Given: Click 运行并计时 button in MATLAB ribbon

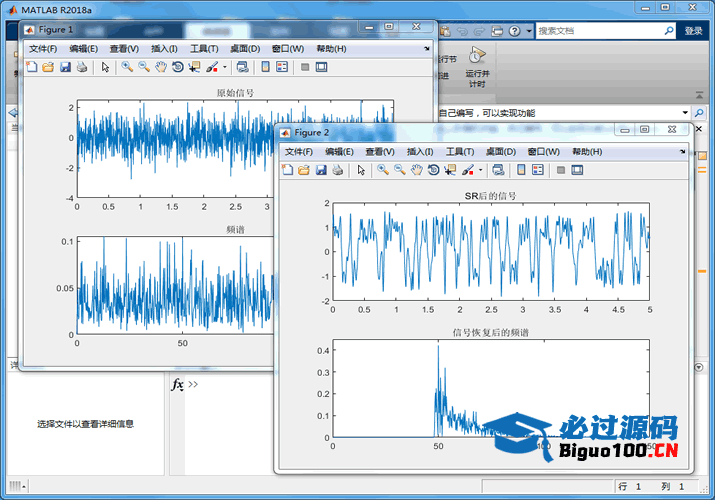Looking at the screenshot, I should (x=477, y=67).
